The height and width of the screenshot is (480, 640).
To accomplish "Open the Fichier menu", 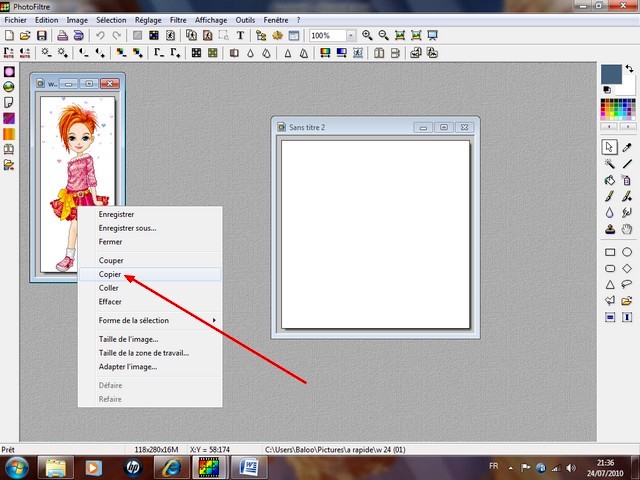I will click(x=16, y=20).
